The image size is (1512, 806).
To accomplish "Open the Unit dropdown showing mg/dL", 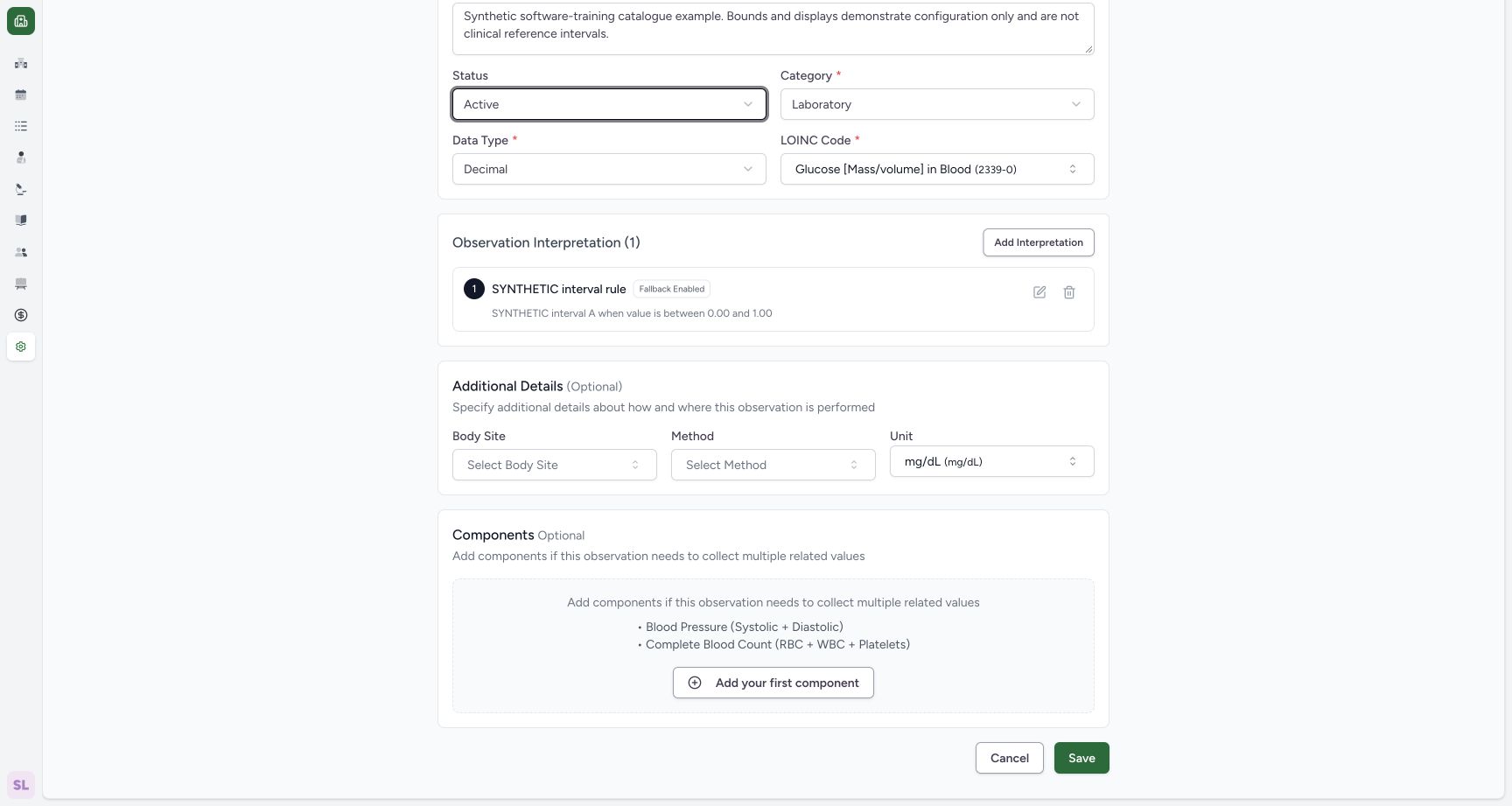I will point(992,461).
